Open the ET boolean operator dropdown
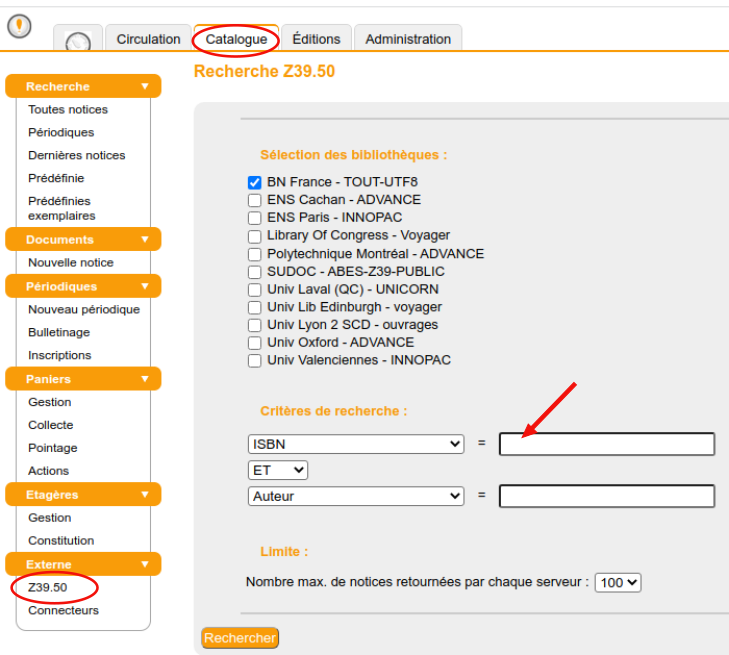This screenshot has height=655, width=729. click(x=277, y=470)
